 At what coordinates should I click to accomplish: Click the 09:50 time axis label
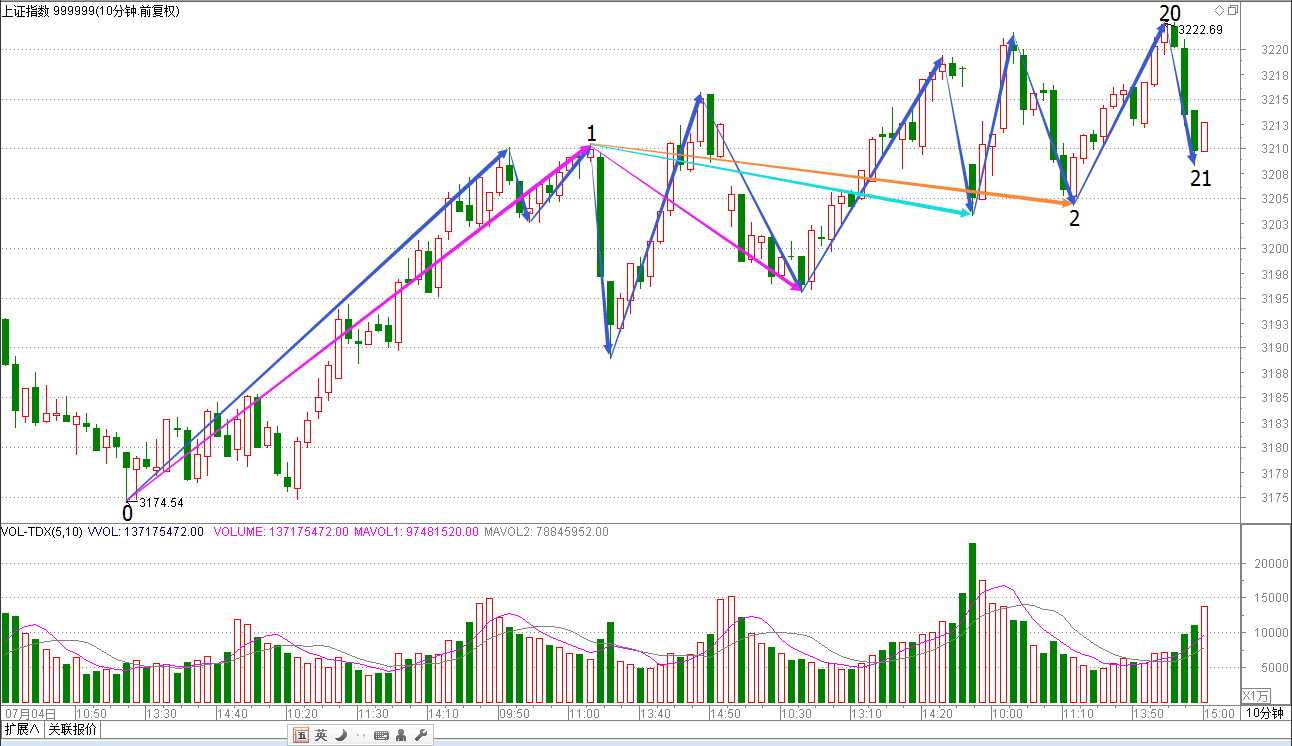[513, 714]
